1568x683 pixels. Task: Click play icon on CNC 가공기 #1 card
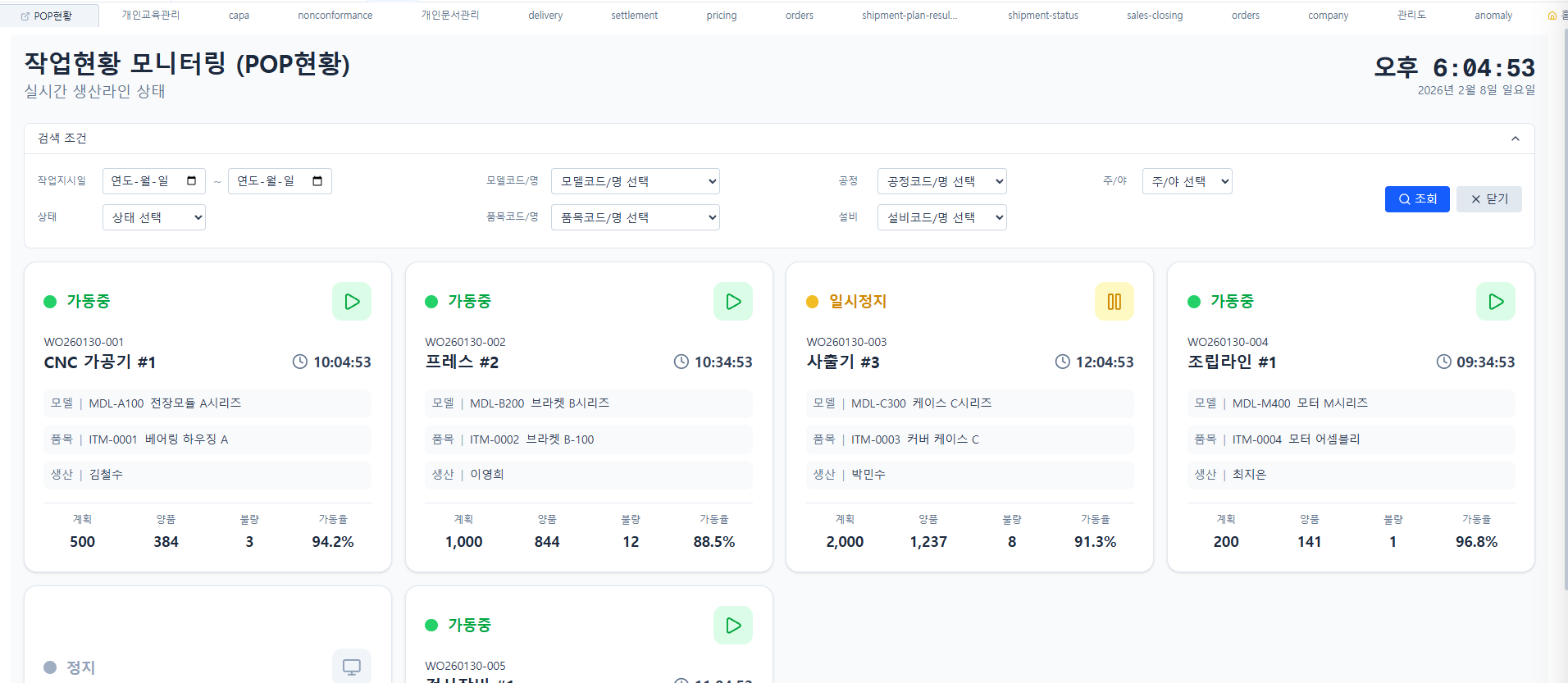pyautogui.click(x=352, y=302)
